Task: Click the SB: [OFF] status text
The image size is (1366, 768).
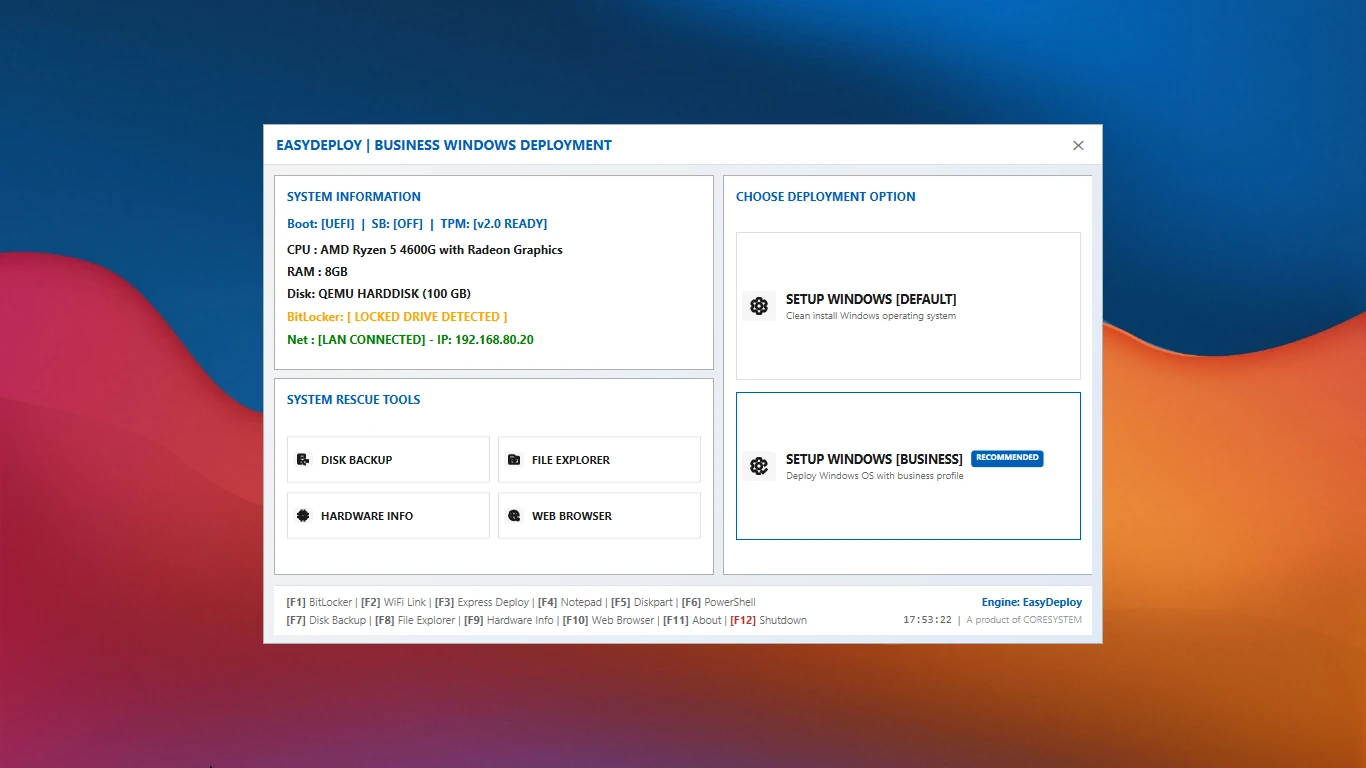Action: pyautogui.click(x=397, y=224)
